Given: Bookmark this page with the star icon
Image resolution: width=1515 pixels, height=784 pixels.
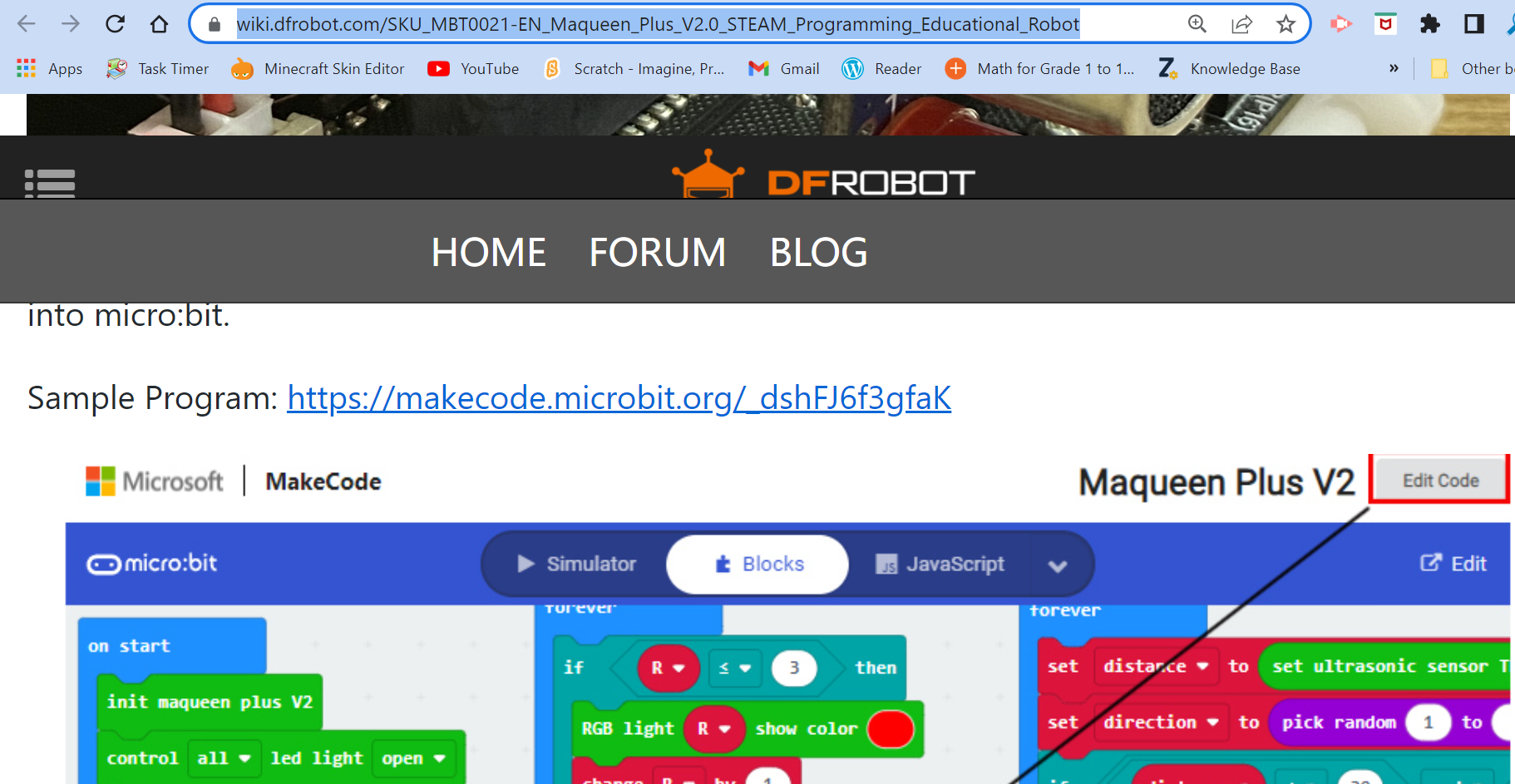Looking at the screenshot, I should (x=1286, y=24).
